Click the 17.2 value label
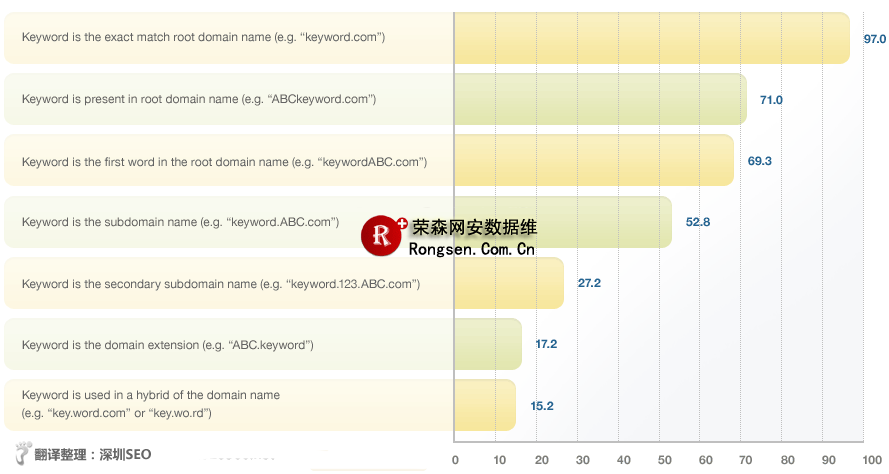The image size is (889, 474). 546,344
